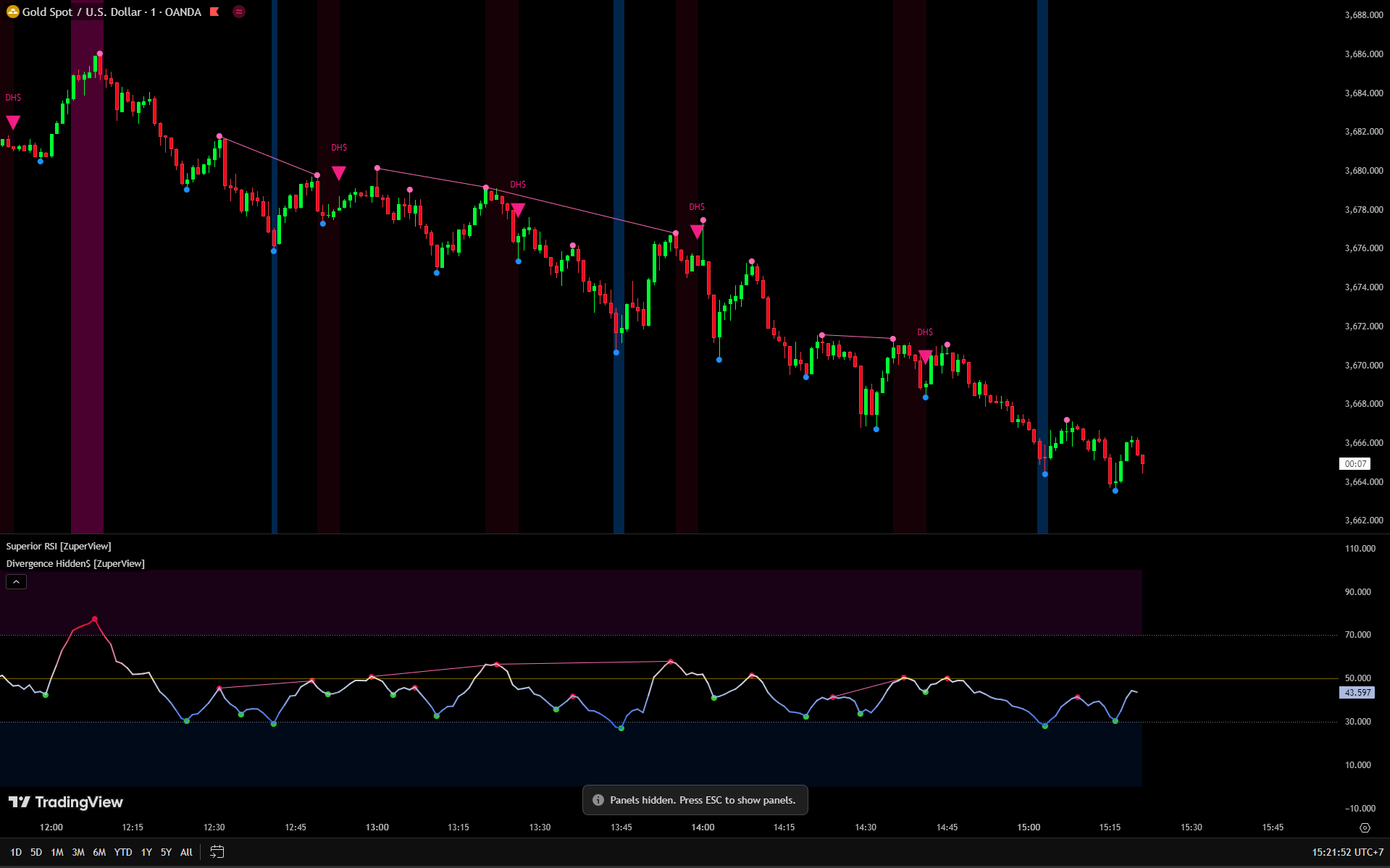Switch to the 5Y time range

pyautogui.click(x=166, y=852)
